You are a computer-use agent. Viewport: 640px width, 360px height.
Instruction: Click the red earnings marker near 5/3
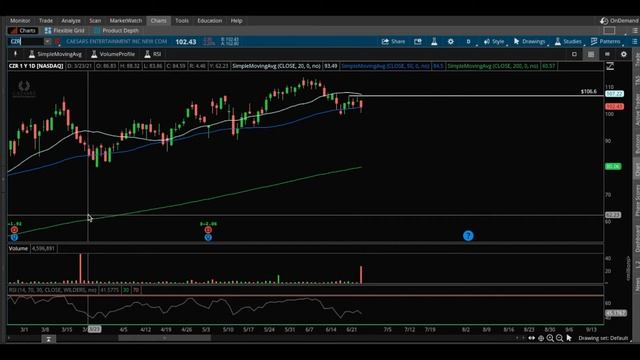click(x=208, y=230)
